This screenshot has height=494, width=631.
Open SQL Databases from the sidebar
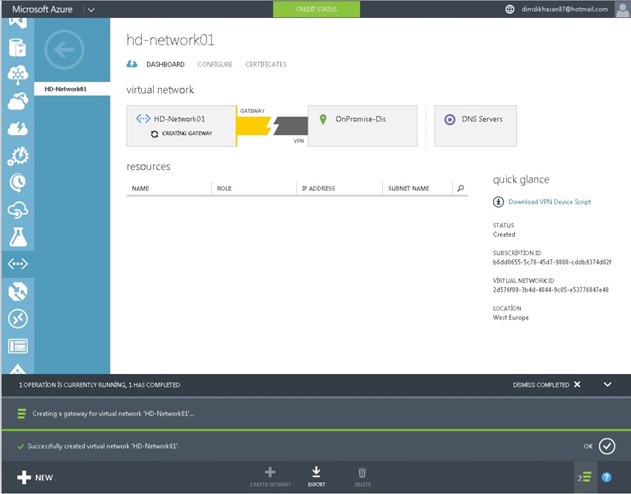pyautogui.click(x=18, y=47)
